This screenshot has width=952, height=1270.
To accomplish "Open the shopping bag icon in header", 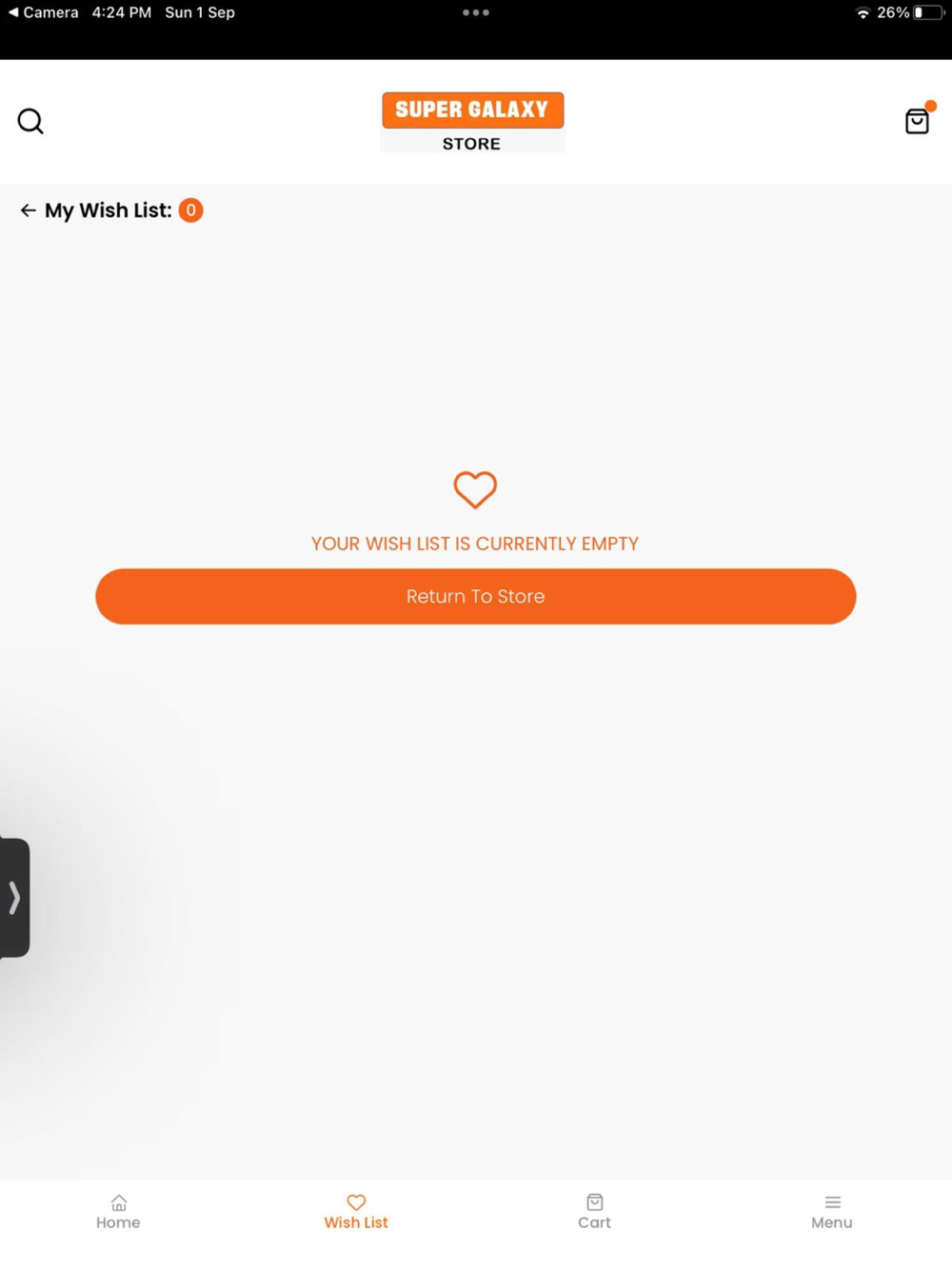I will (x=918, y=120).
